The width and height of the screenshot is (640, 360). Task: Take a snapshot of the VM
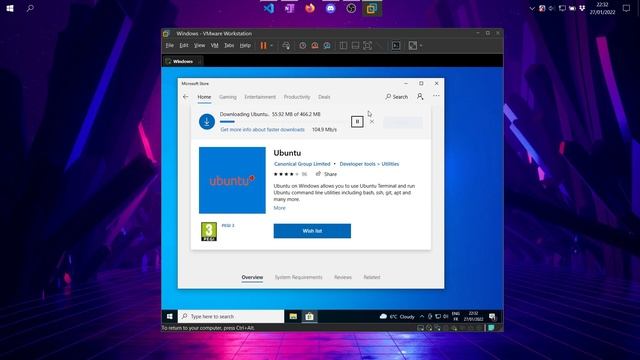pos(302,46)
